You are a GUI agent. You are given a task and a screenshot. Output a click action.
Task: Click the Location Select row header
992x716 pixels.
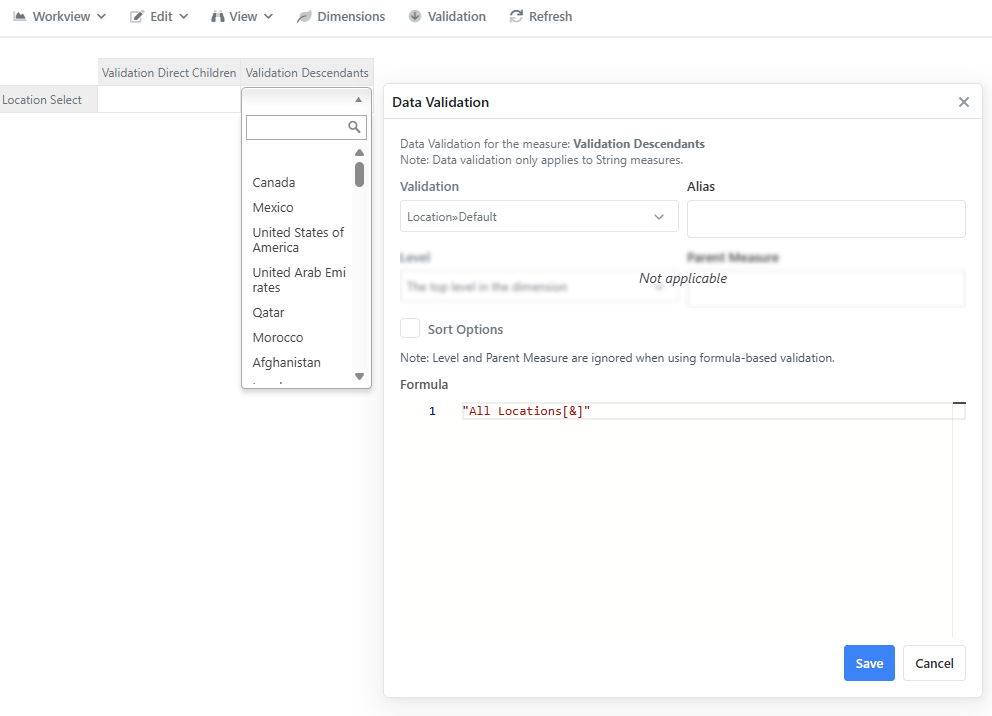pos(49,100)
